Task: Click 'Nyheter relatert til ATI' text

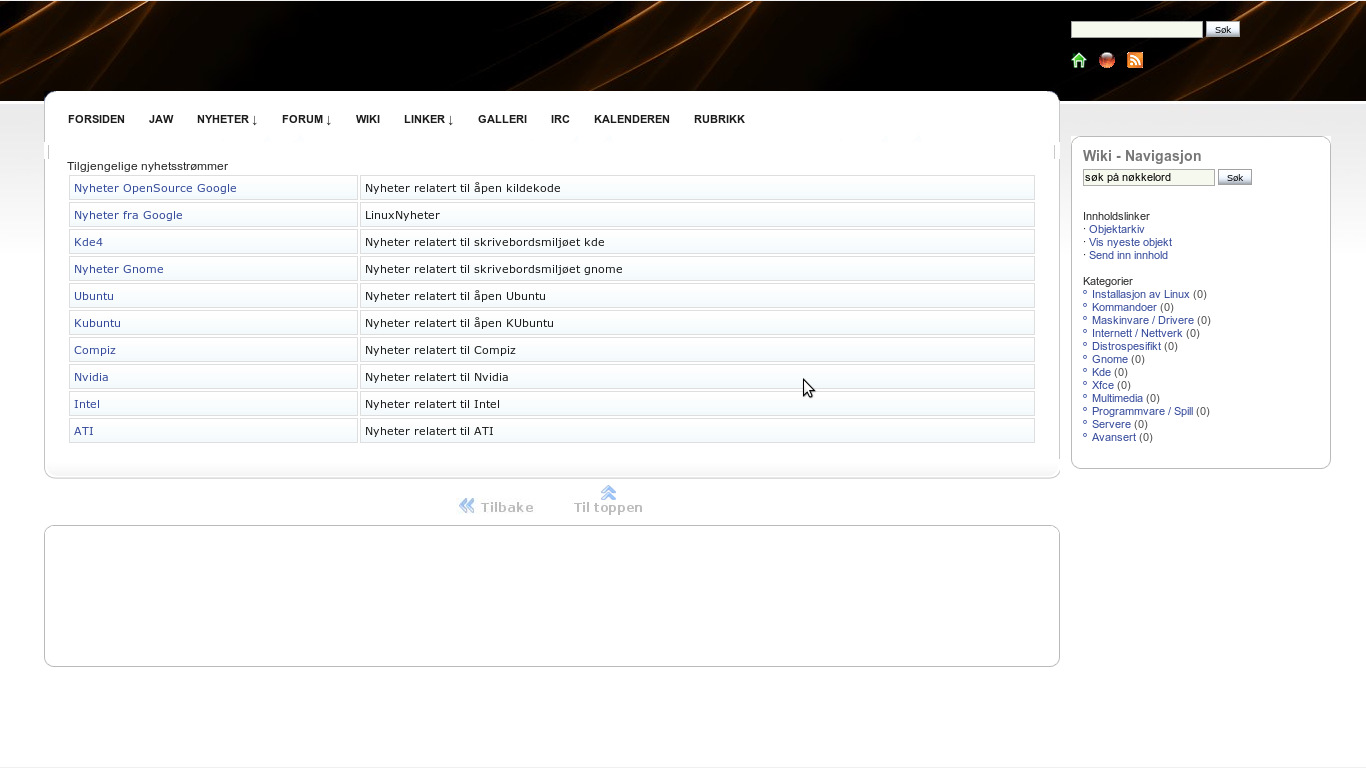Action: [x=430, y=431]
